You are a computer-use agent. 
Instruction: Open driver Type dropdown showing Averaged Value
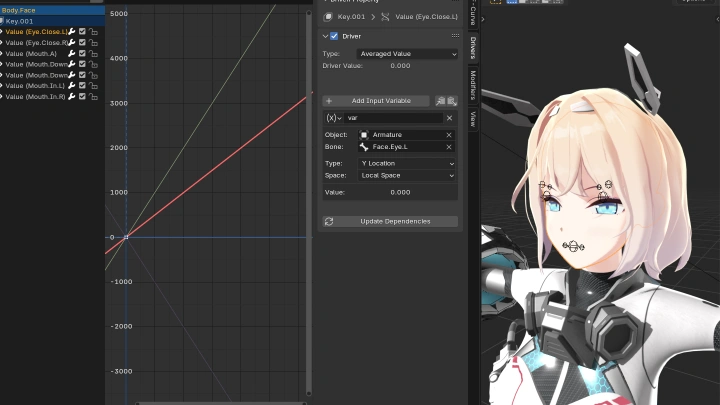tap(407, 54)
